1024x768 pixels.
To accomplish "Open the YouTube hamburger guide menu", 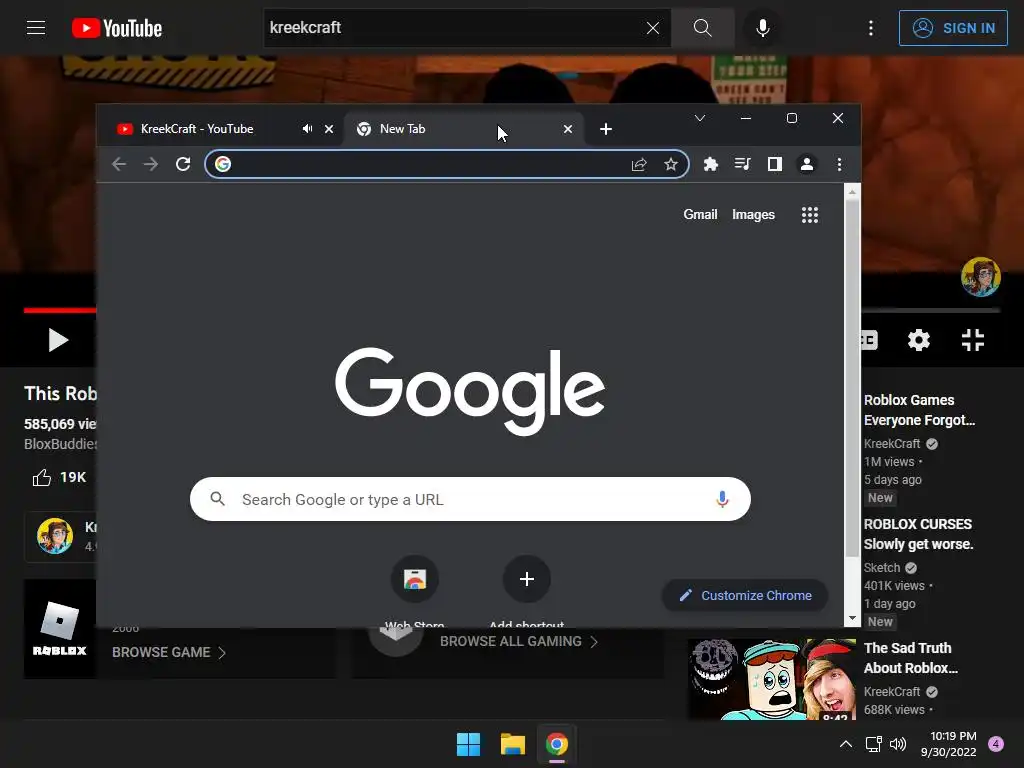I will point(36,28).
